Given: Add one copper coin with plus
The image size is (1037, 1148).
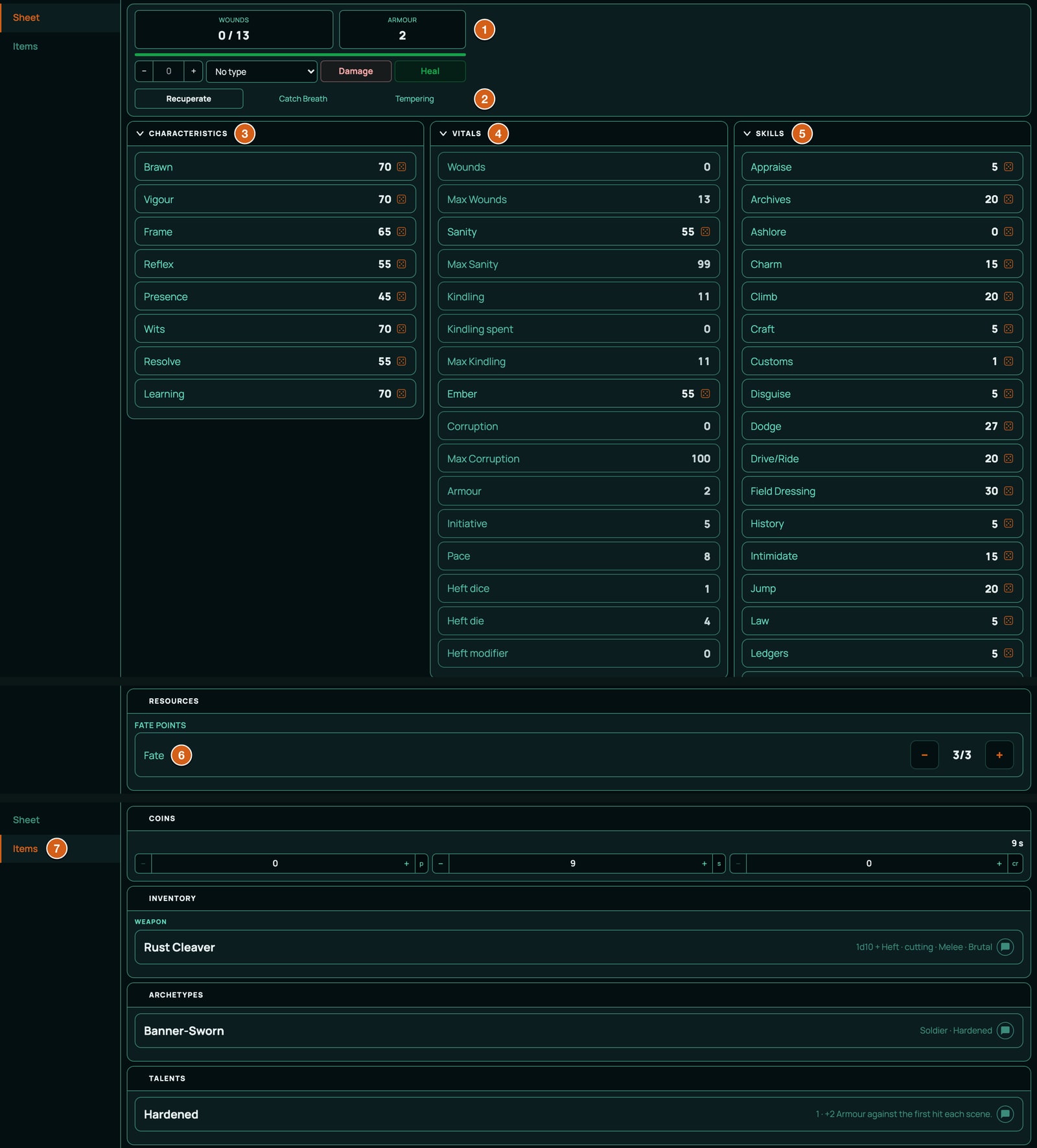Looking at the screenshot, I should click(x=999, y=863).
